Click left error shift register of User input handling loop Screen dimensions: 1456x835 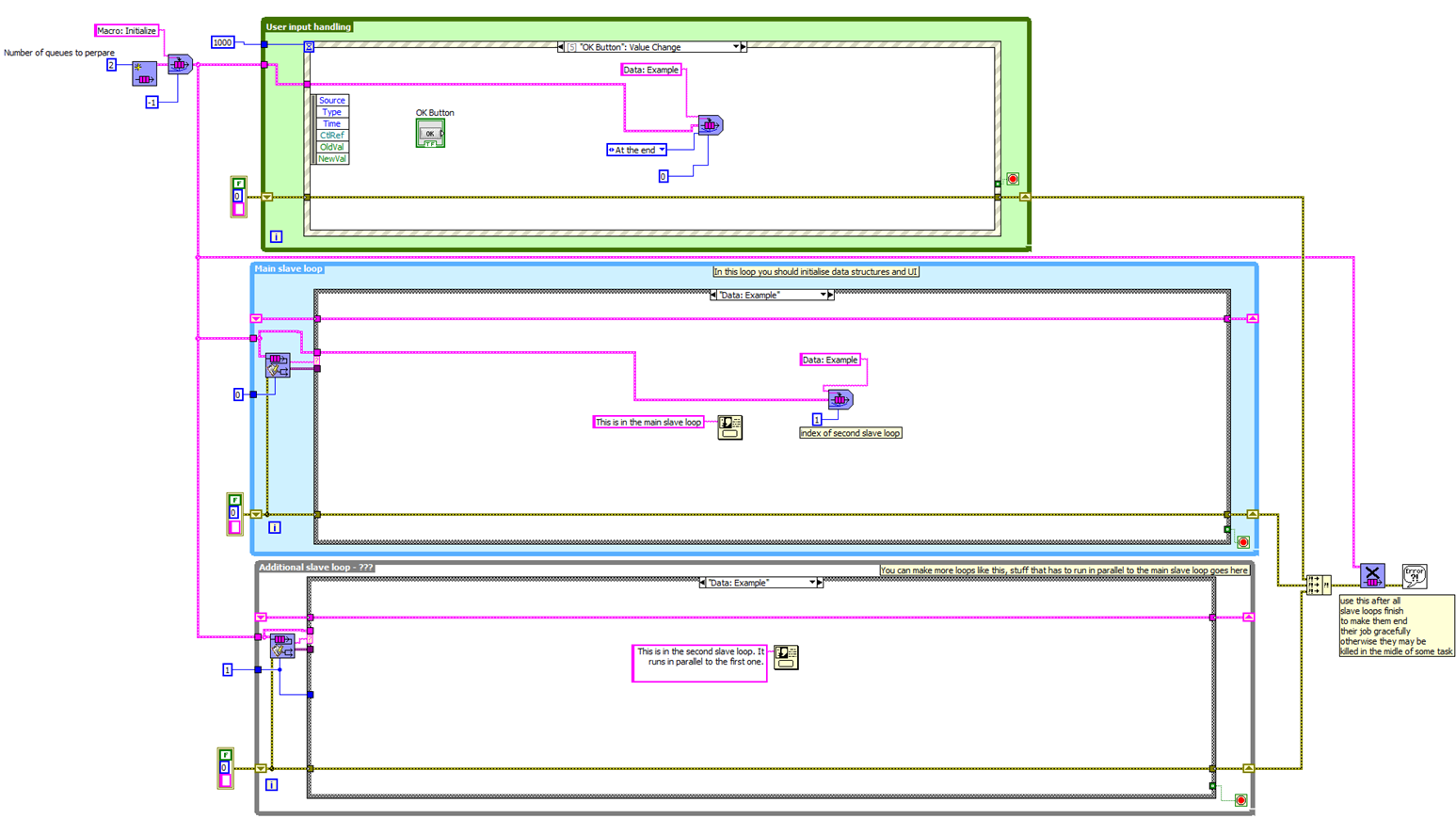[x=267, y=197]
